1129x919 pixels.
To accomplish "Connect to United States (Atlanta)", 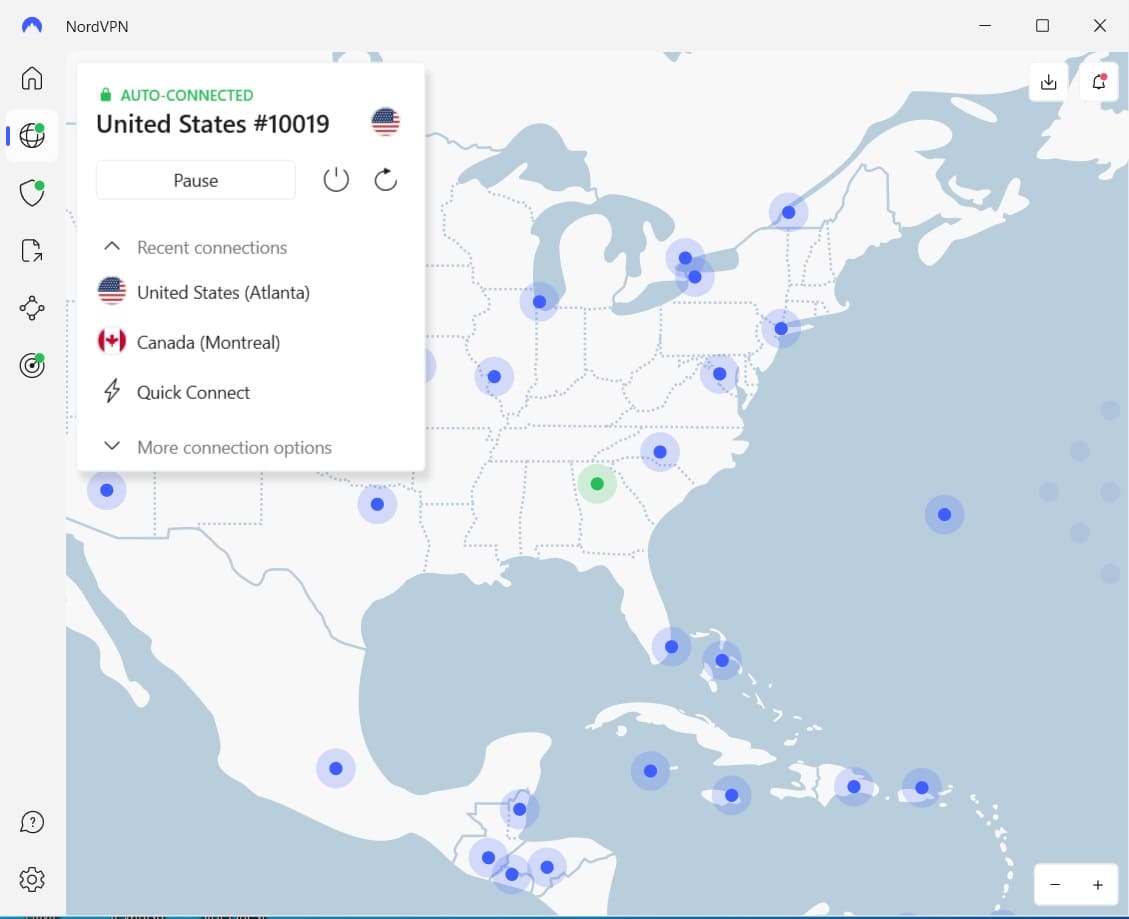I will click(204, 292).
